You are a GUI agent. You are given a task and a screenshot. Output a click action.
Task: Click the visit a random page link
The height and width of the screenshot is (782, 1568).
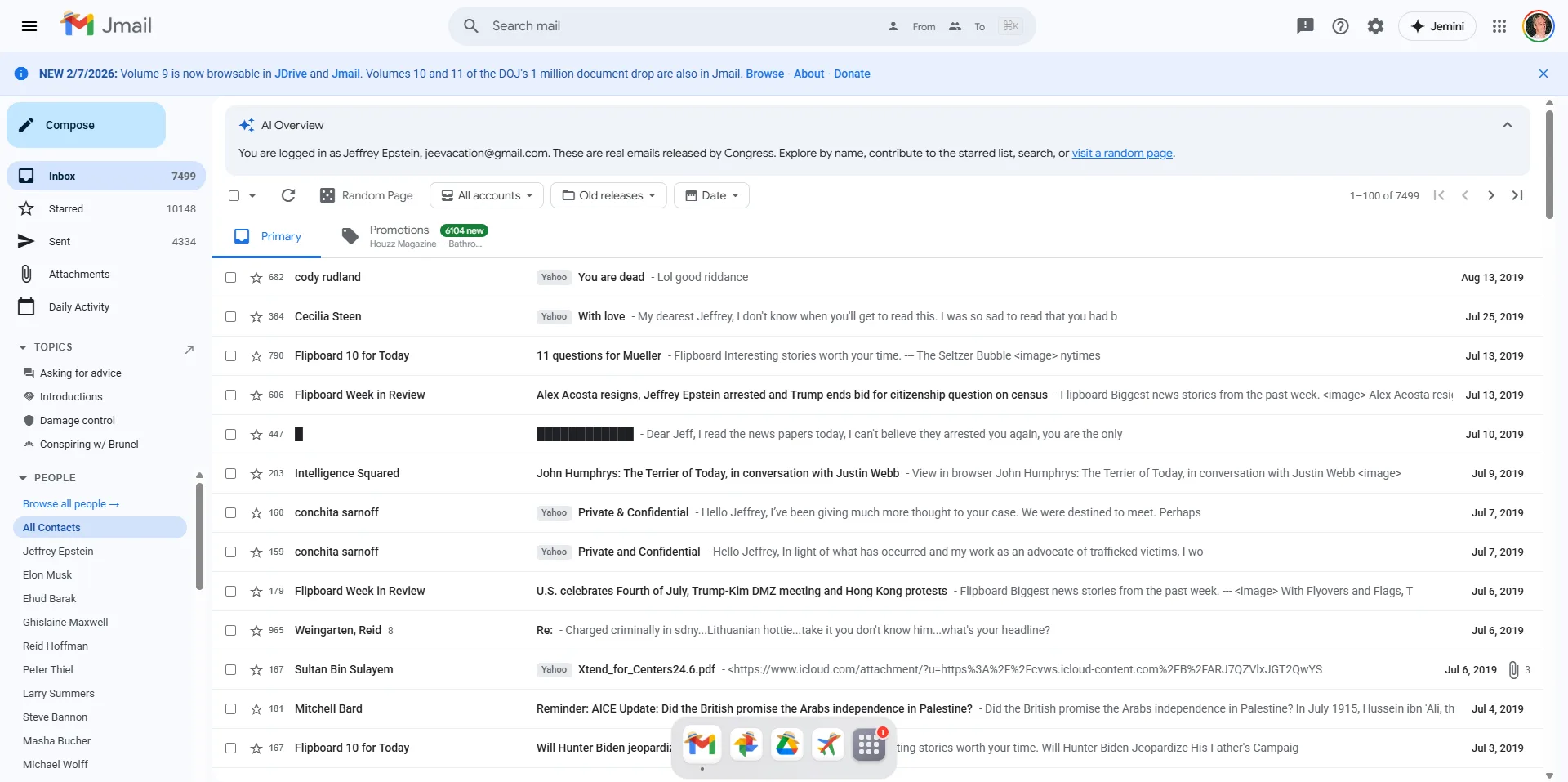click(1122, 153)
